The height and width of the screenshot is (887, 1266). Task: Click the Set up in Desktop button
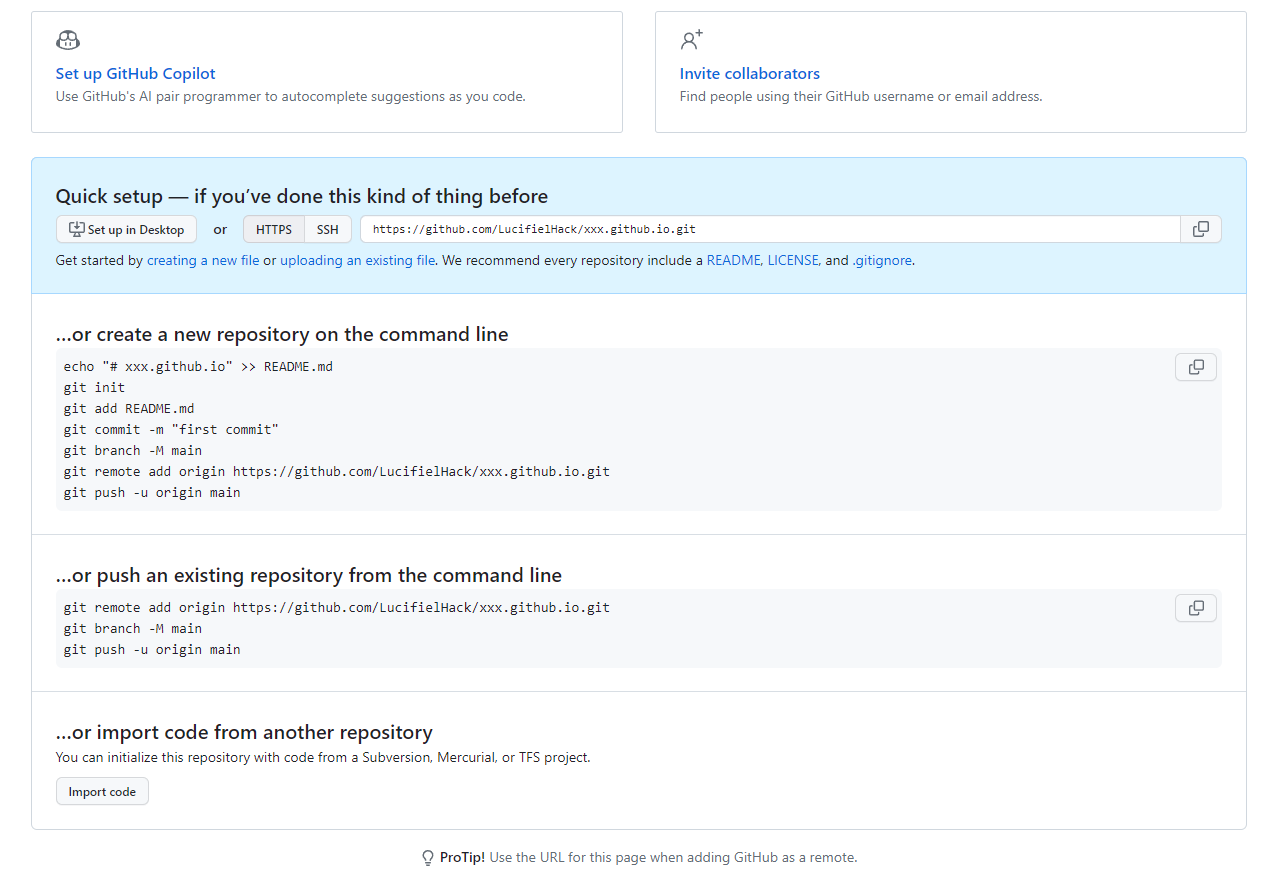pos(127,229)
